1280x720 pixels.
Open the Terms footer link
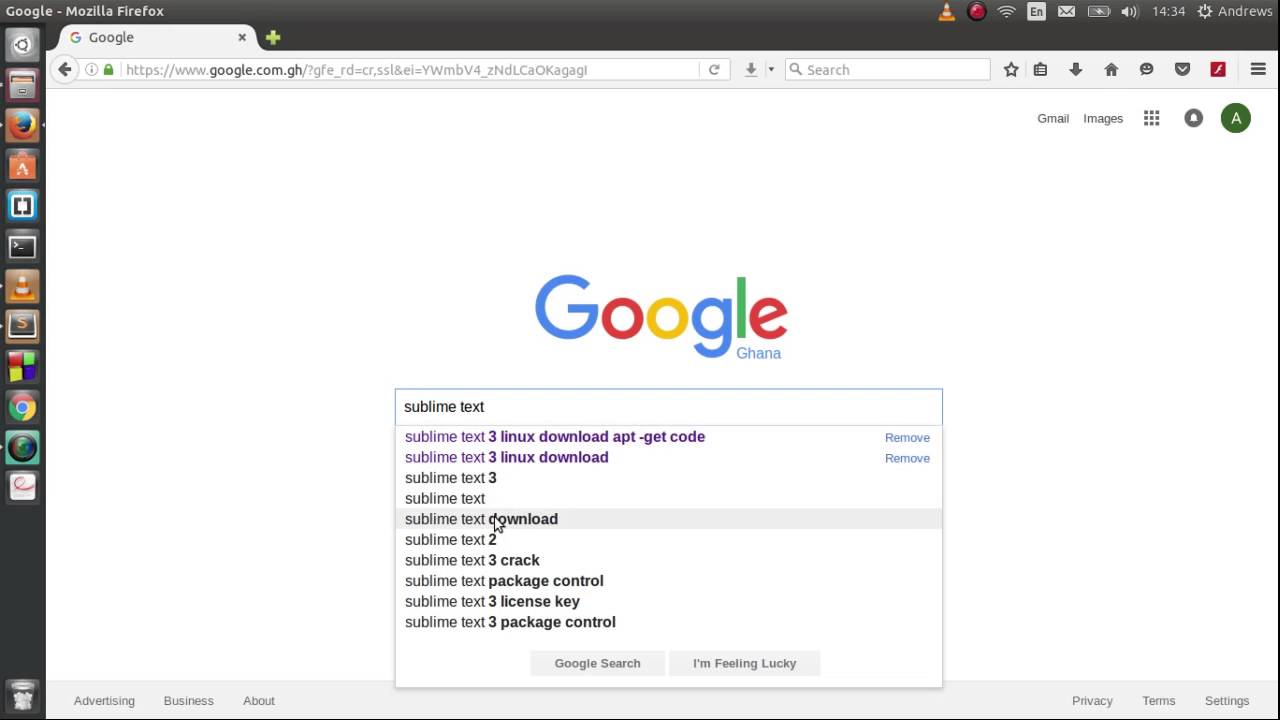pyautogui.click(x=1159, y=701)
